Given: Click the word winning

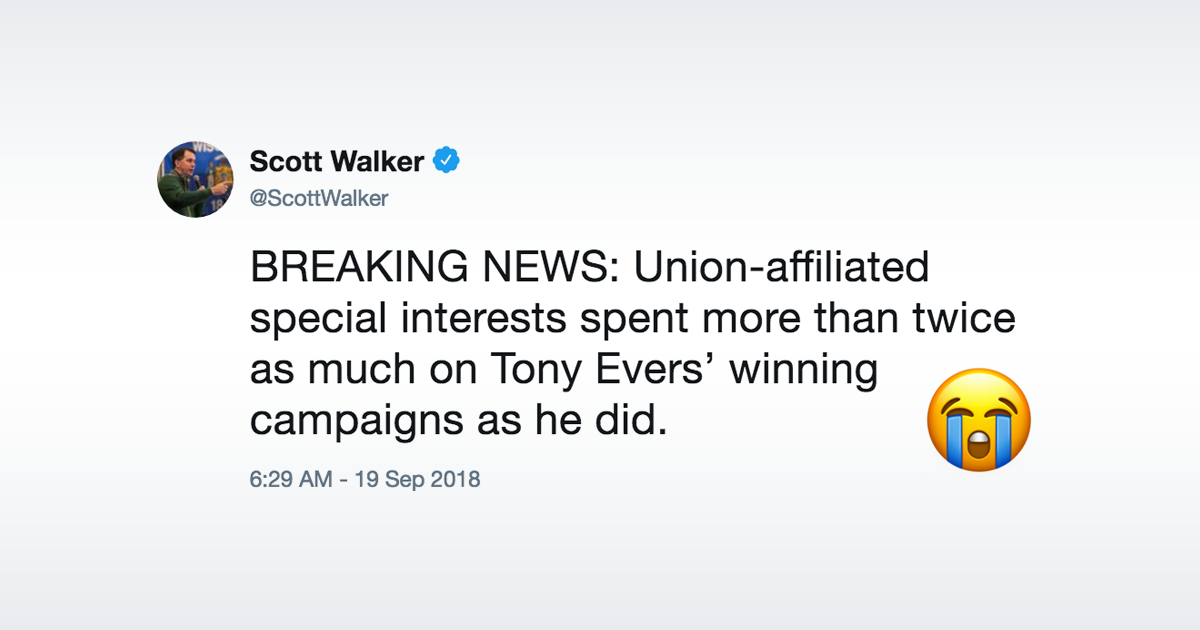Looking at the screenshot, I should pos(803,371).
